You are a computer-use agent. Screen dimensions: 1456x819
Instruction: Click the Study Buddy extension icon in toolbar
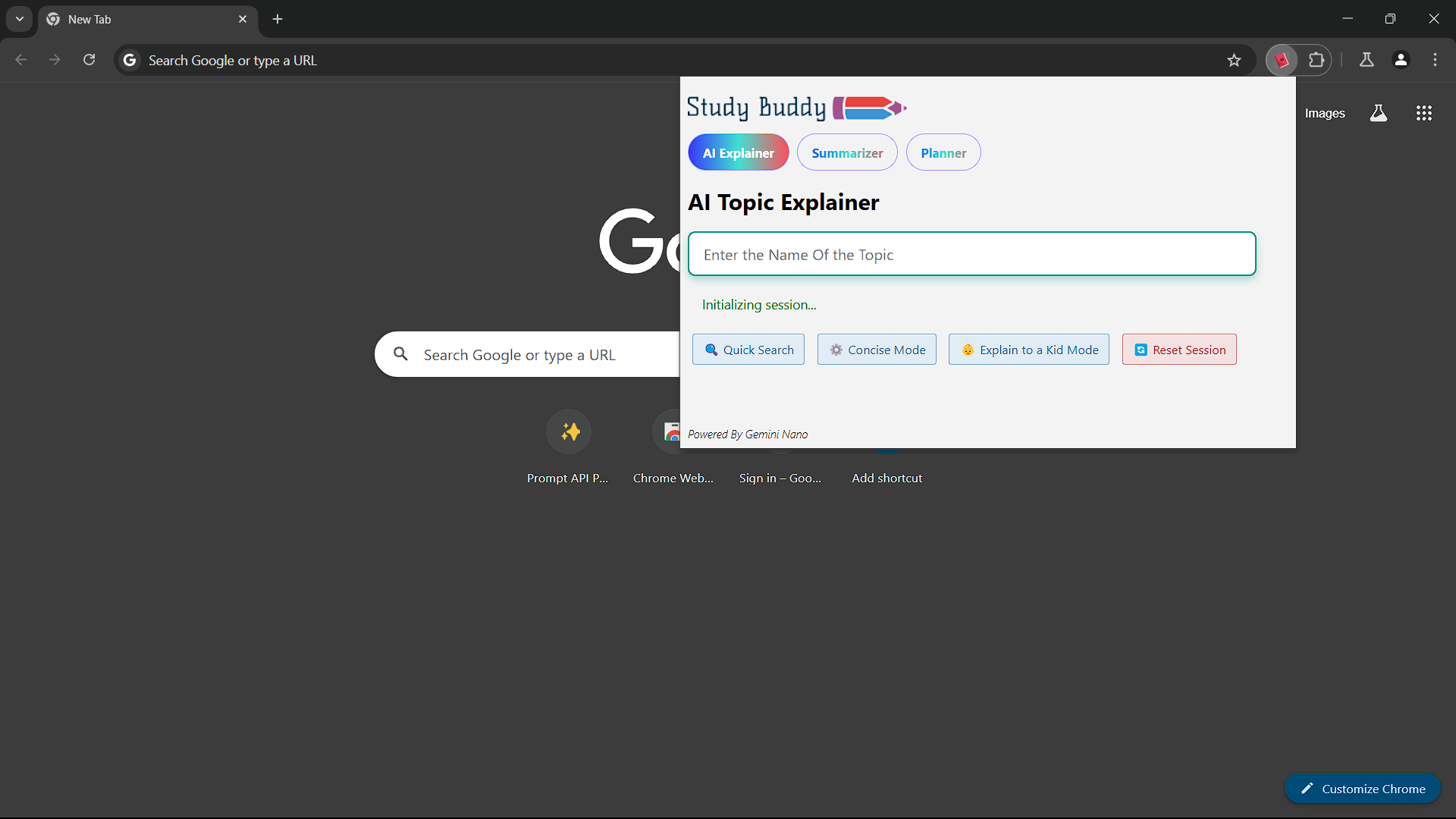coord(1282,60)
